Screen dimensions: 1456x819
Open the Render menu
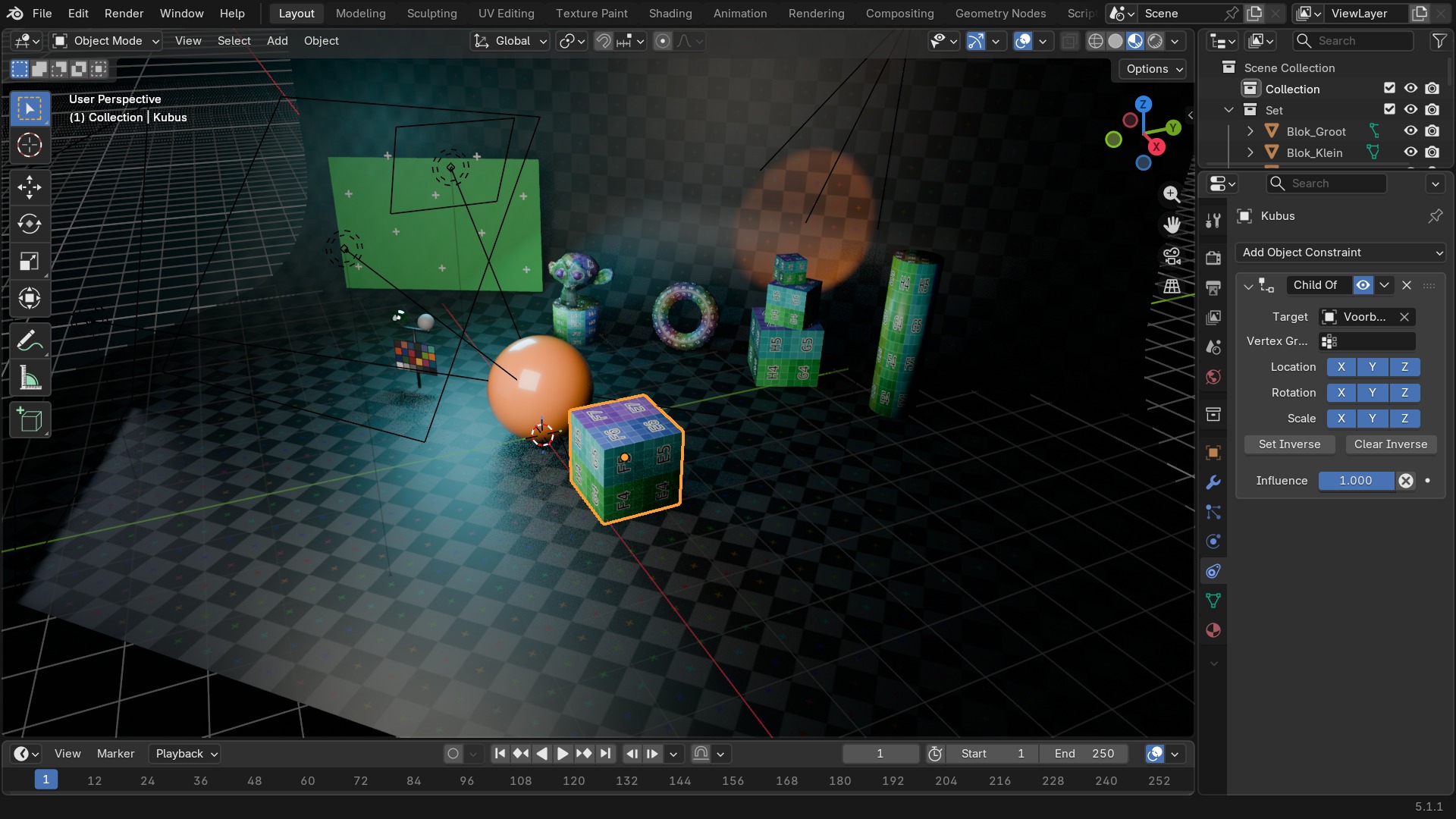click(124, 14)
